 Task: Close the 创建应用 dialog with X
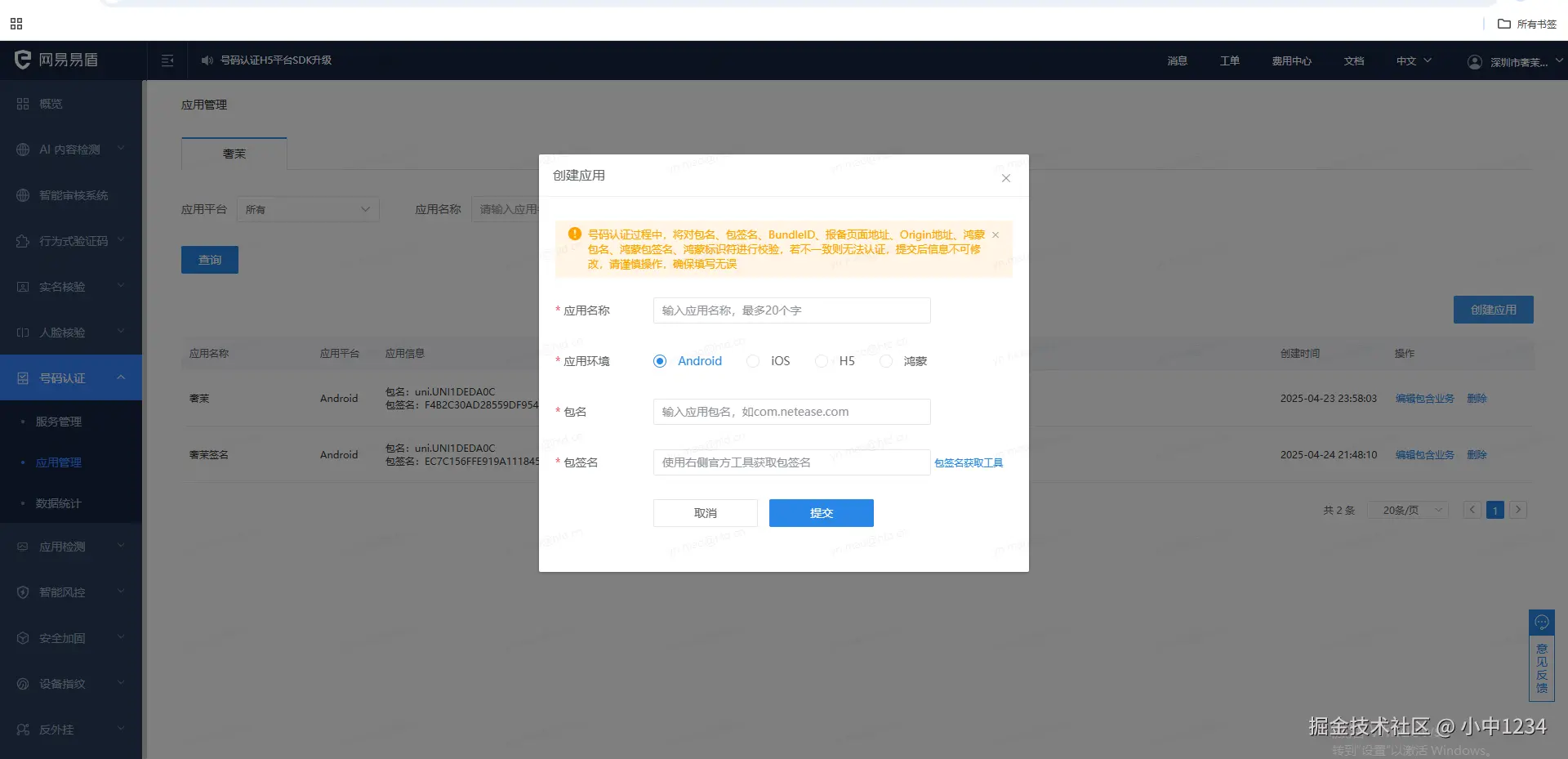coord(1006,178)
